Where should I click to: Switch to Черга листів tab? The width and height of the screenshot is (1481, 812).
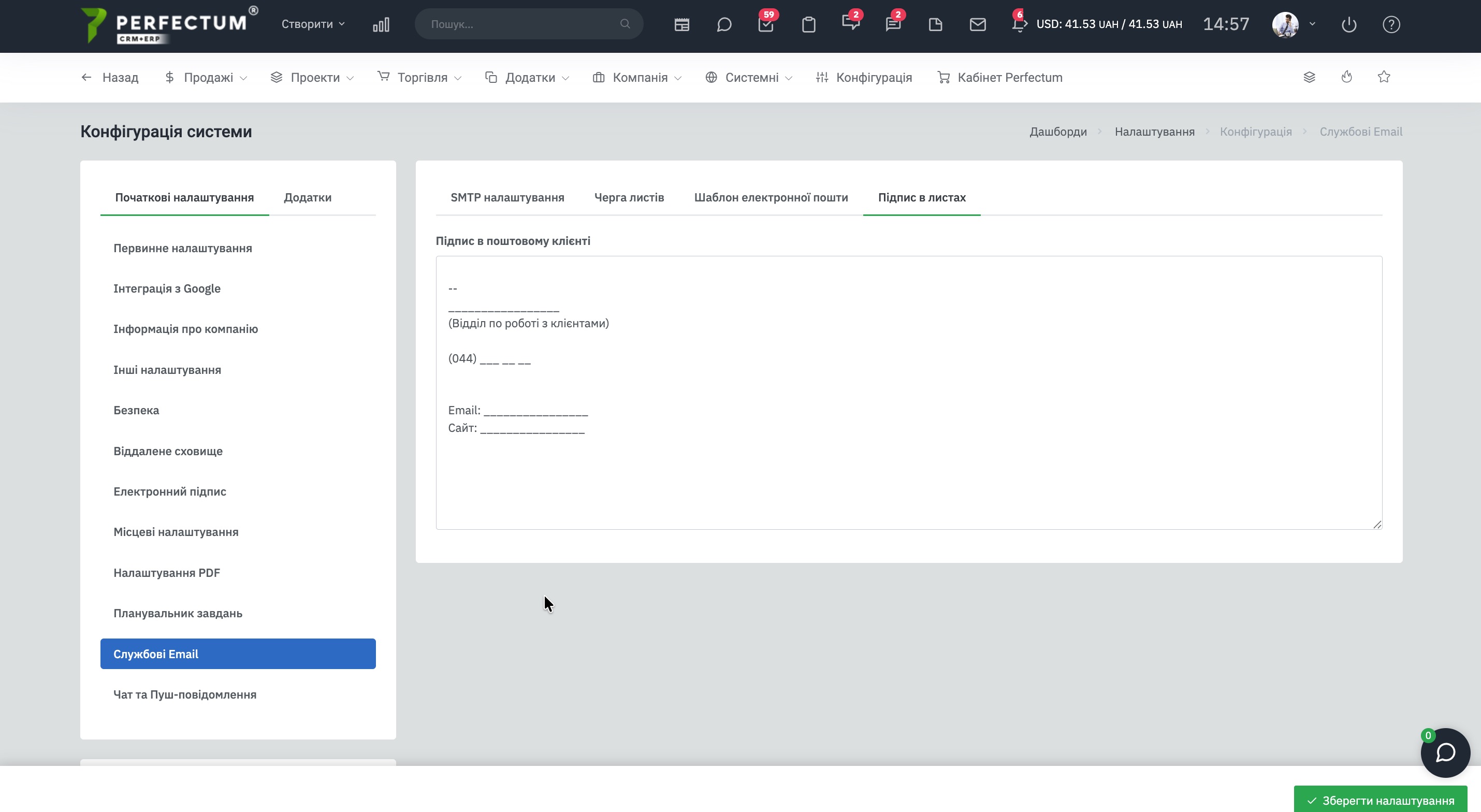(629, 197)
